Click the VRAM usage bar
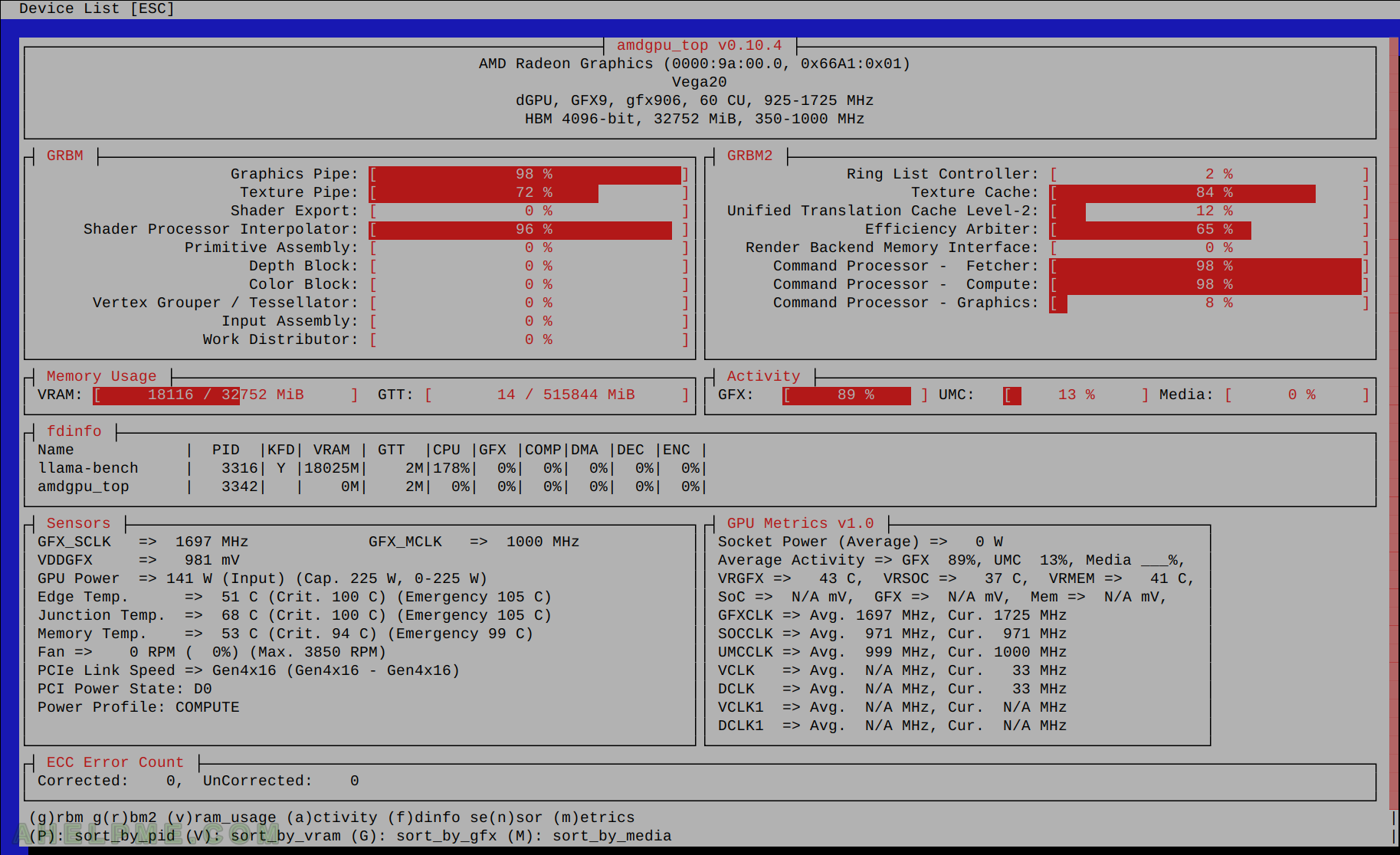 pyautogui.click(x=225, y=395)
